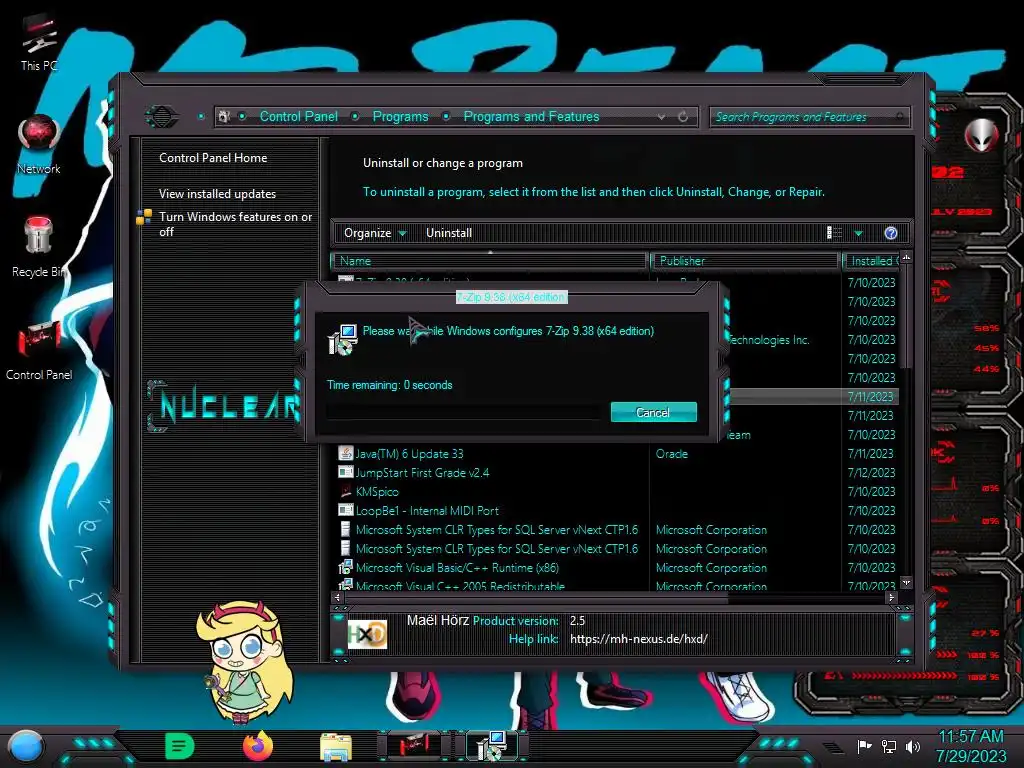Click 7/12/2023 install date cell
The image size is (1024, 768).
click(x=871, y=473)
